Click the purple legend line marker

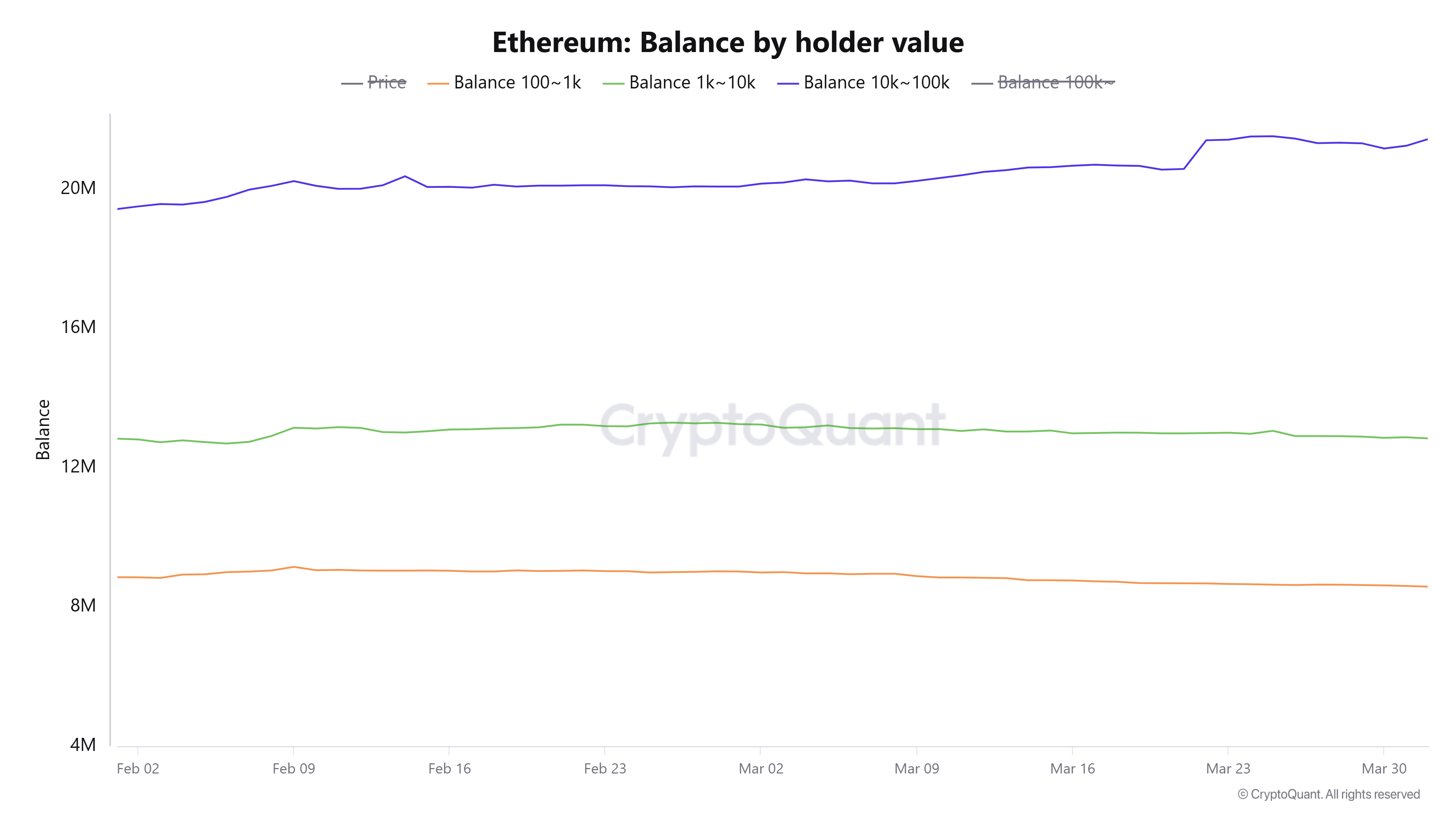(x=788, y=84)
